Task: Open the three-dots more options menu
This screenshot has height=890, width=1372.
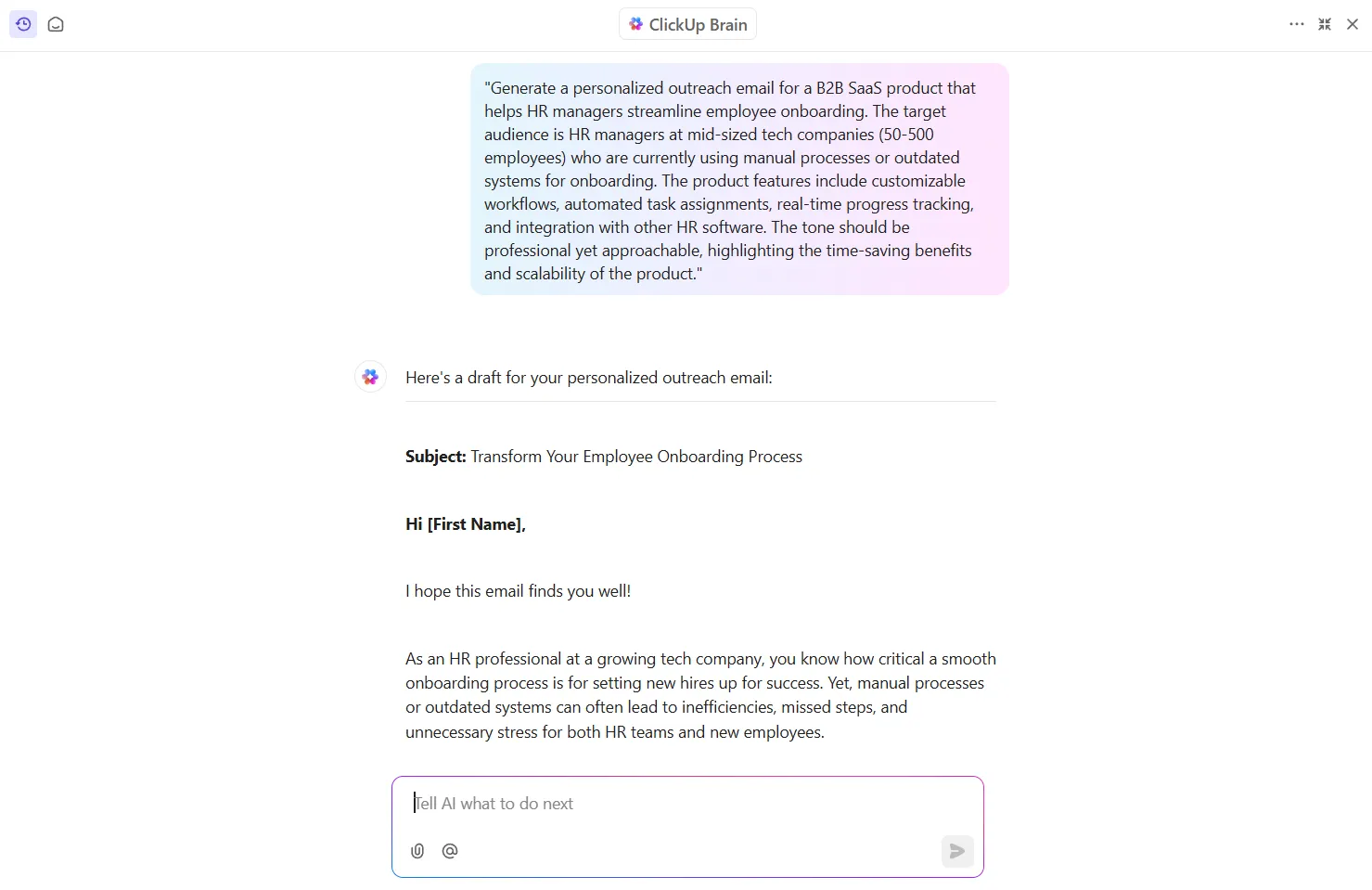Action: pos(1297,24)
